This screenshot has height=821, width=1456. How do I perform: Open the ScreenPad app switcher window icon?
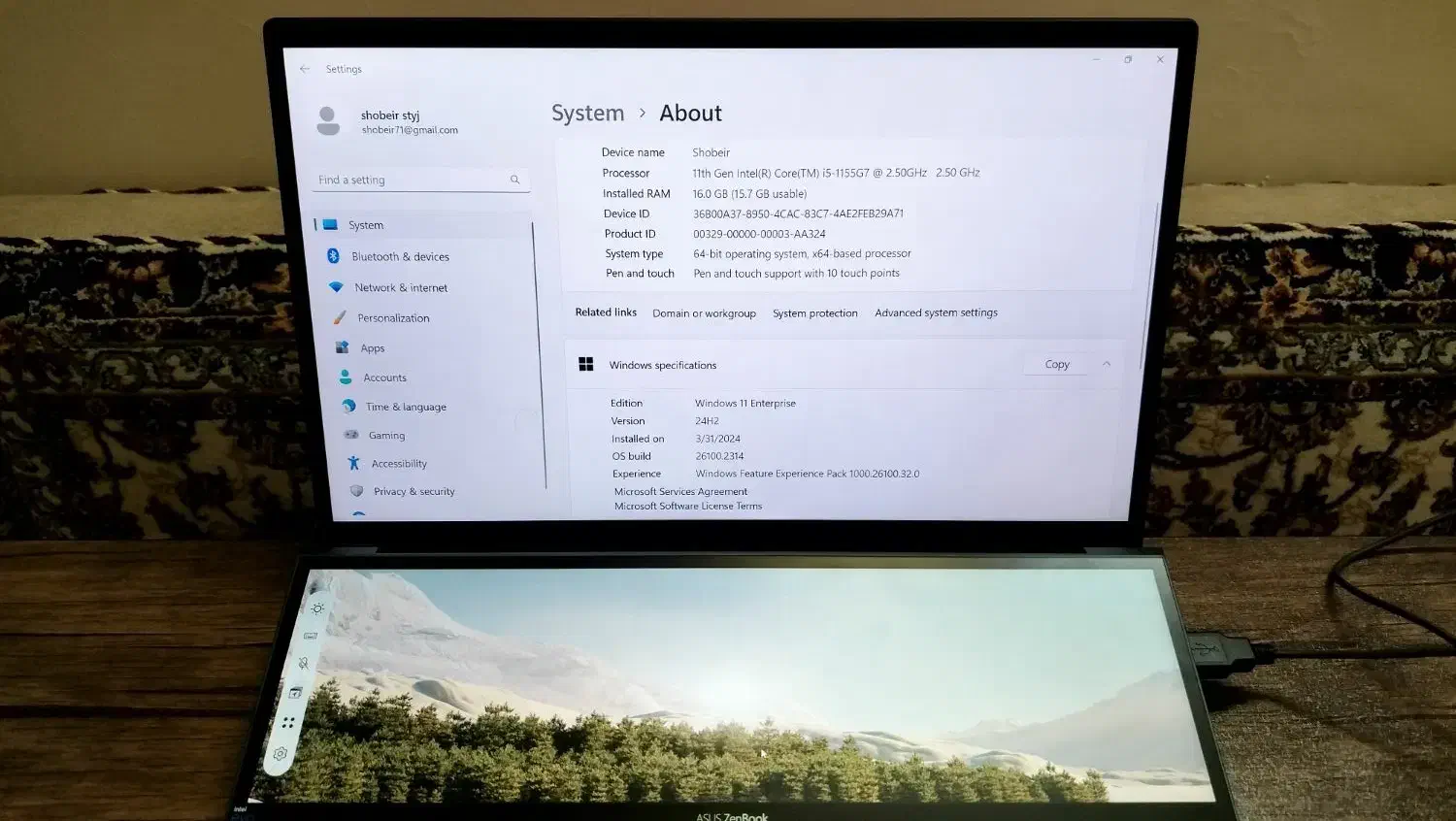coord(296,693)
